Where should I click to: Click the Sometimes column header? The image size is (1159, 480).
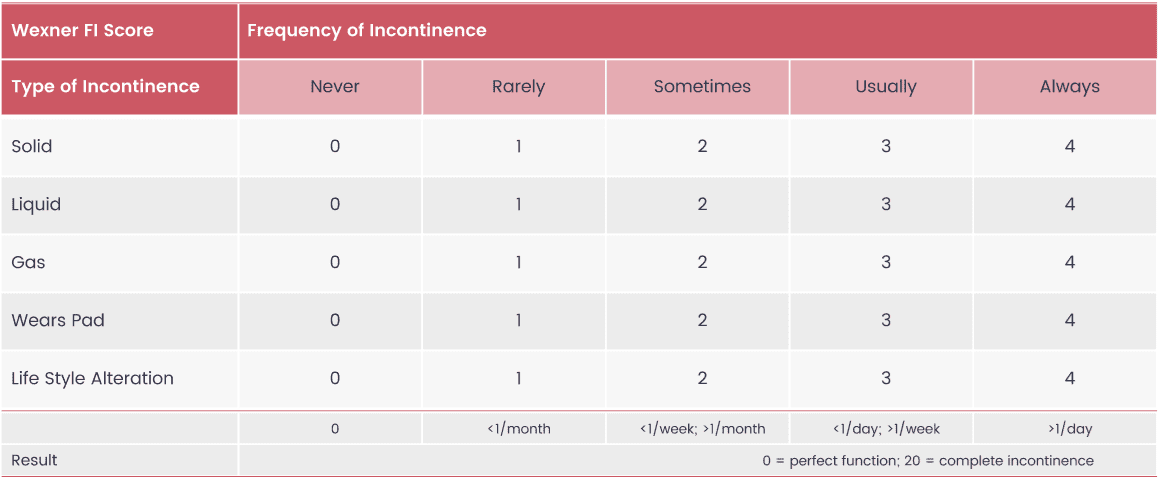click(702, 87)
